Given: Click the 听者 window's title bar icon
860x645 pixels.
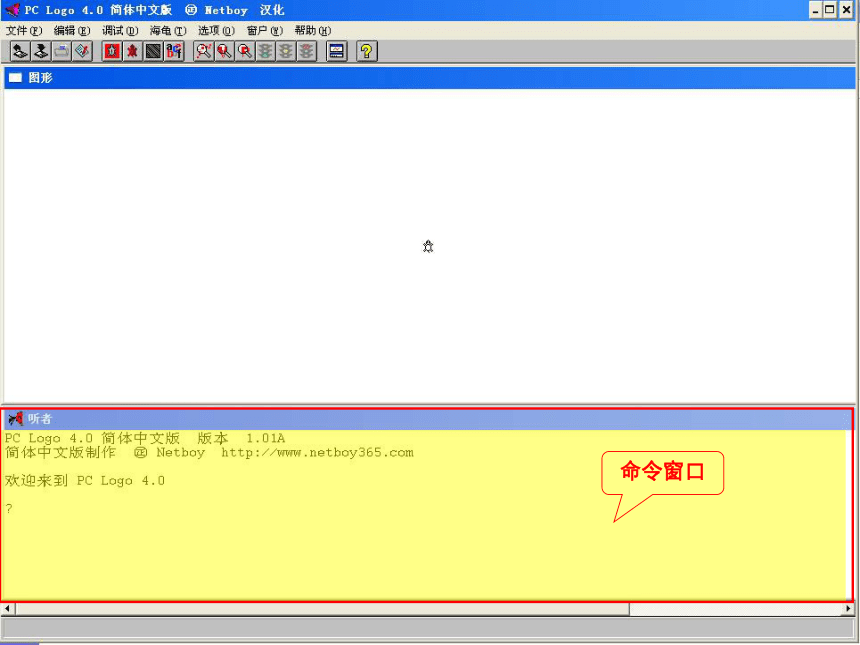Looking at the screenshot, I should (x=15, y=419).
